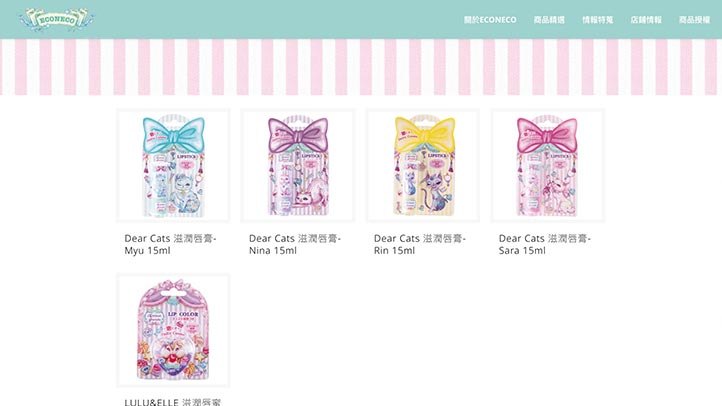Screen dimensions: 722x406
Task: Open the 店鋪情報 navigation link
Action: pyautogui.click(x=646, y=20)
